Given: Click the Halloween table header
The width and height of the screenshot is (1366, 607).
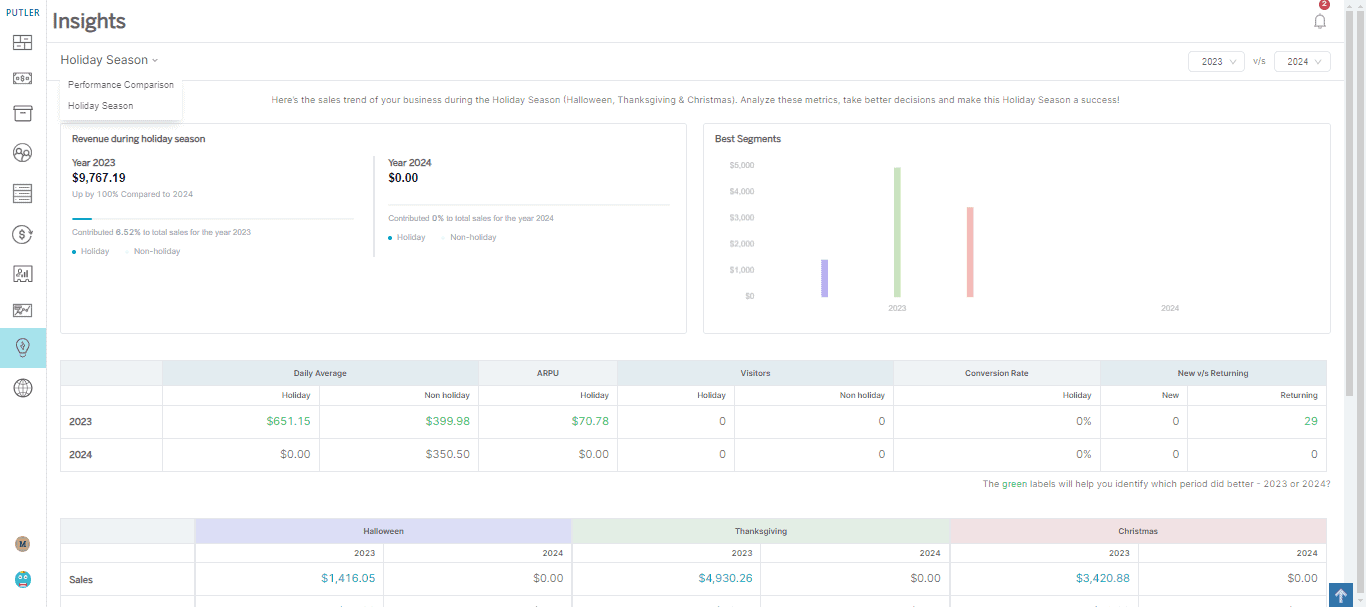Looking at the screenshot, I should [x=383, y=531].
